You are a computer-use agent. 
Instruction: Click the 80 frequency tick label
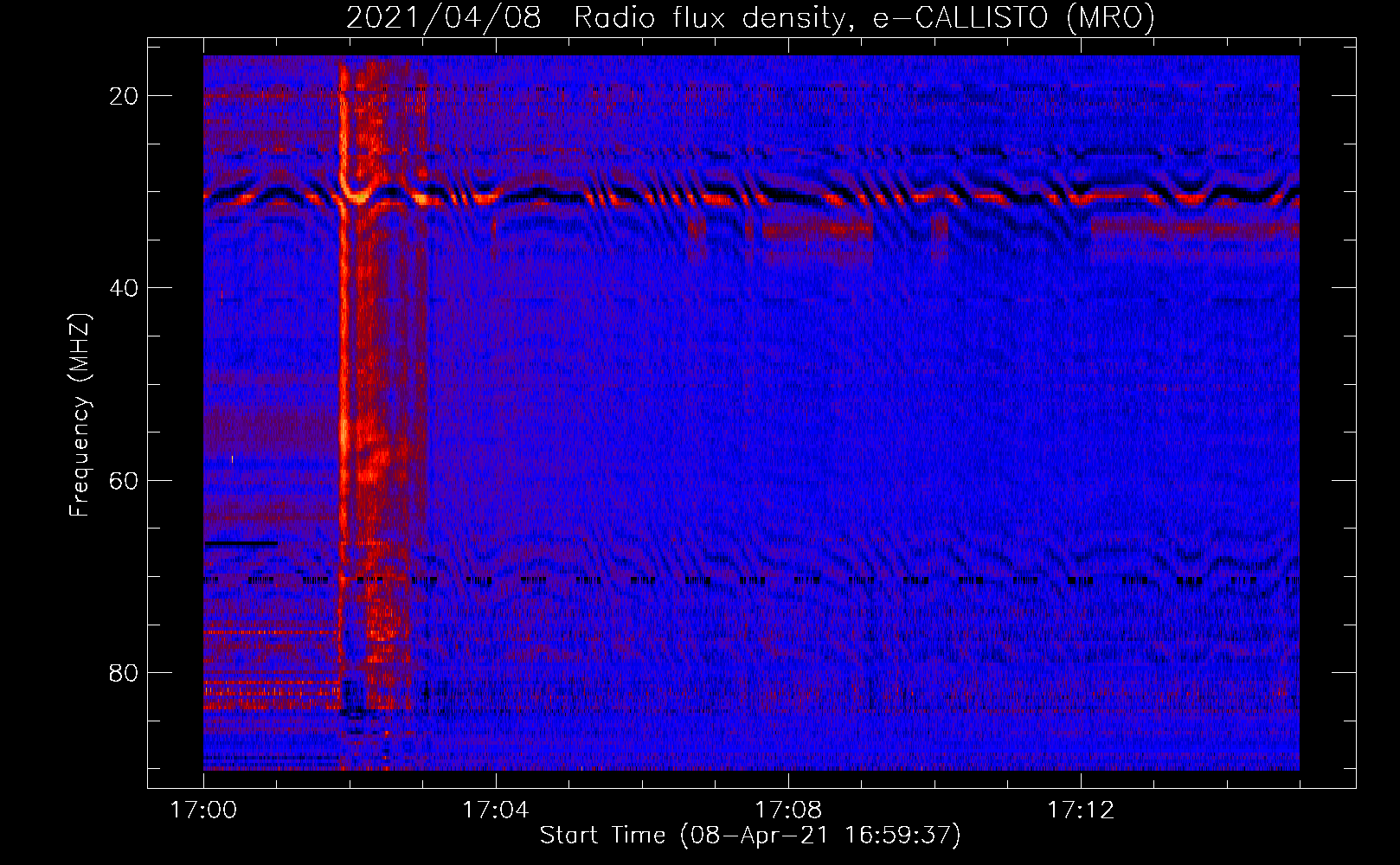point(125,672)
